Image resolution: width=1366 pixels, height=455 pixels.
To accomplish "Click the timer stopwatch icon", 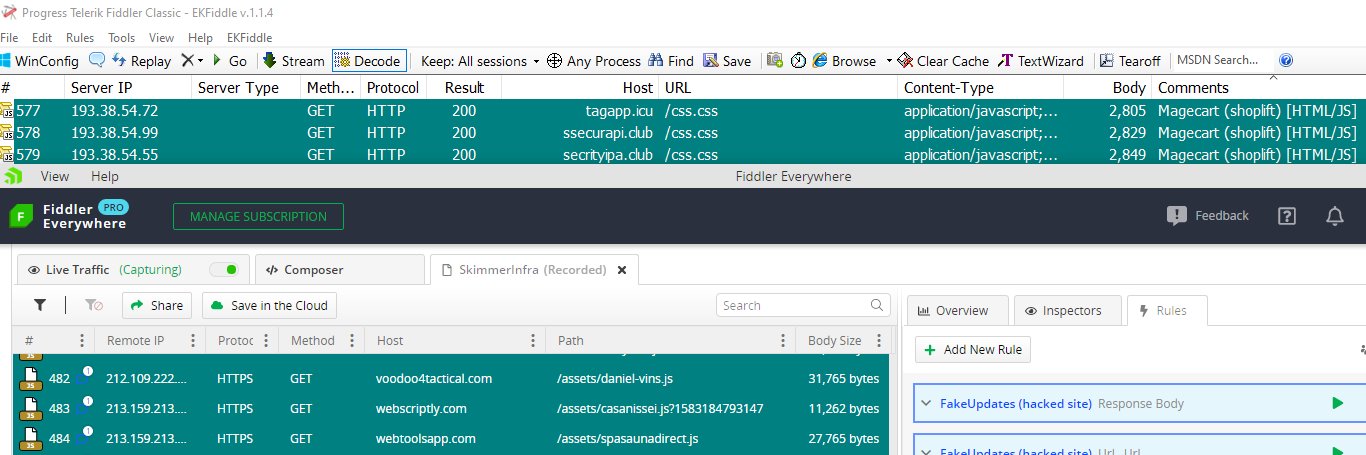I will click(798, 61).
